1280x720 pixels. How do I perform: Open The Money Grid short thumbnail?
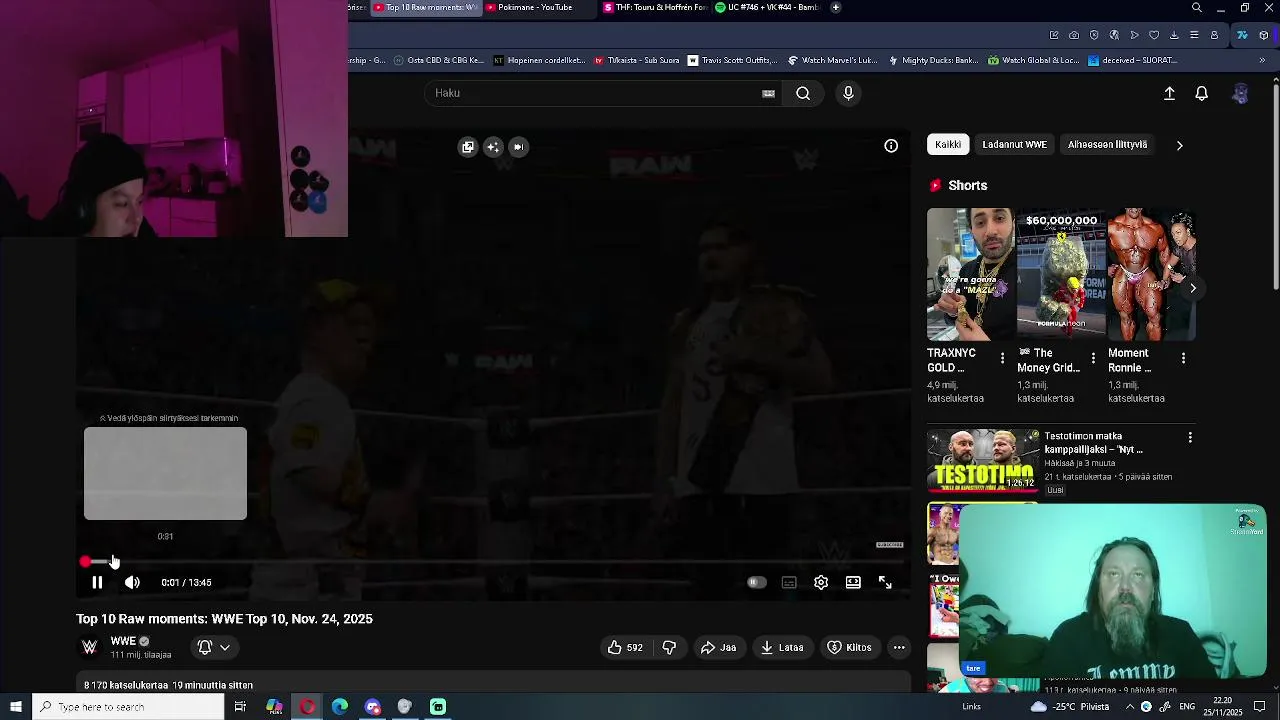coord(1061,274)
